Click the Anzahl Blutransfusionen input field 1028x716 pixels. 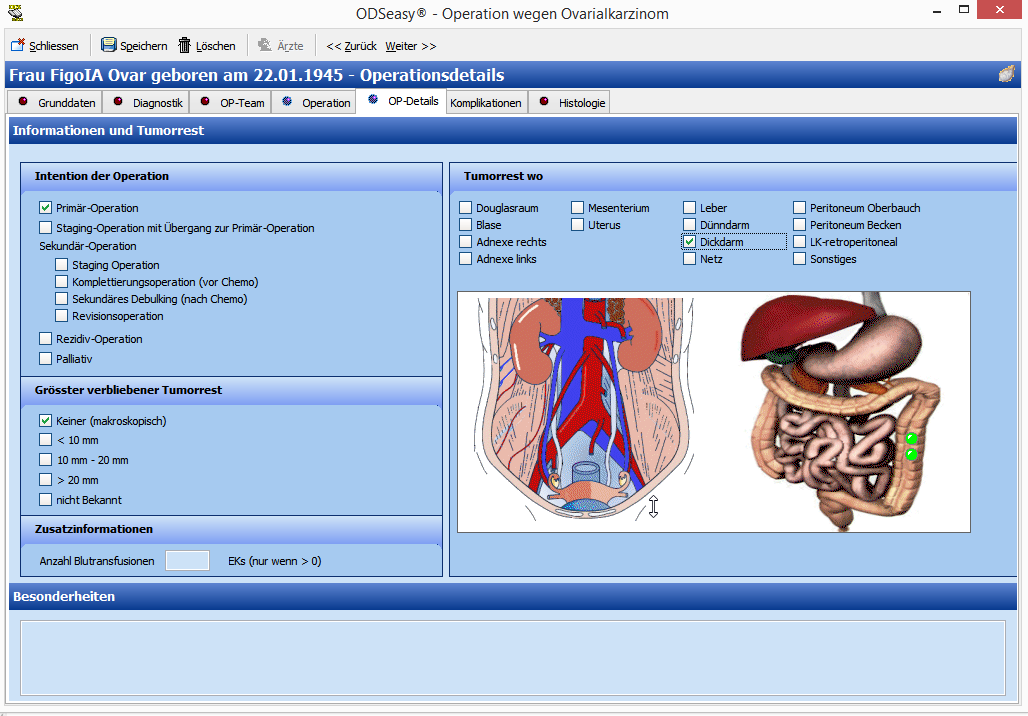click(x=188, y=561)
